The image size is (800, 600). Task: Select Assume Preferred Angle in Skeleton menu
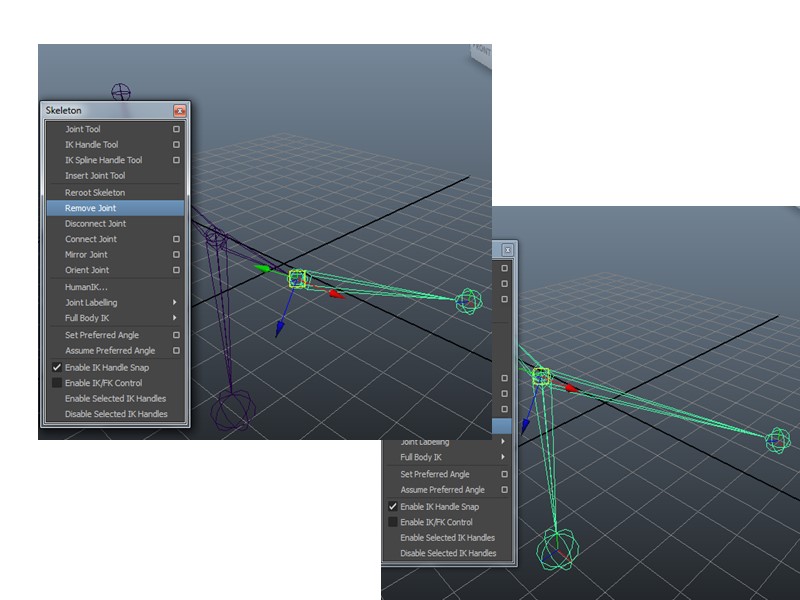point(110,351)
